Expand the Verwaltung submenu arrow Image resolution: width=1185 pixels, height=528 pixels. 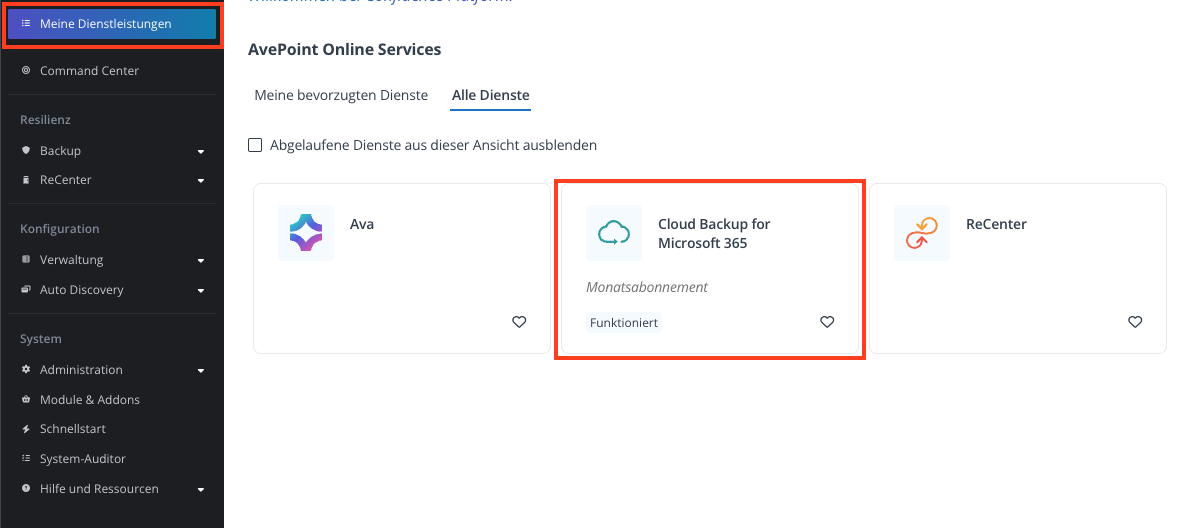pyautogui.click(x=201, y=261)
